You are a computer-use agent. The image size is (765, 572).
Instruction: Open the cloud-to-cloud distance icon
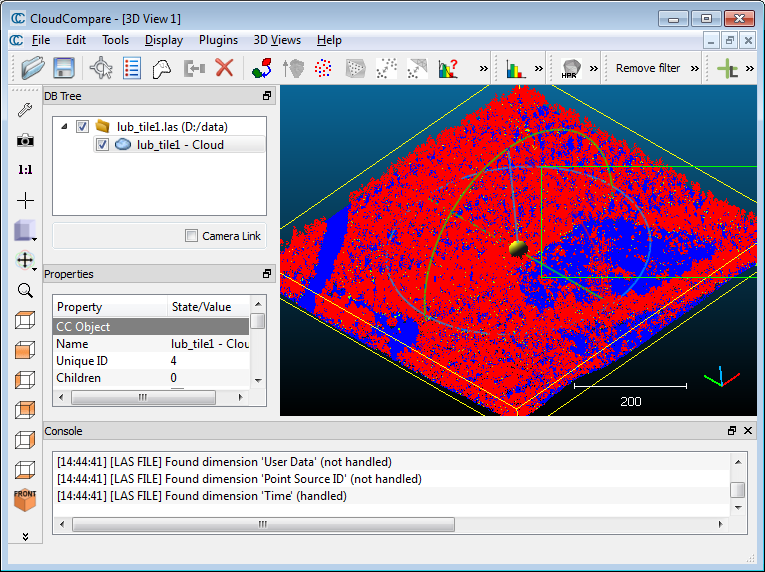pos(386,68)
